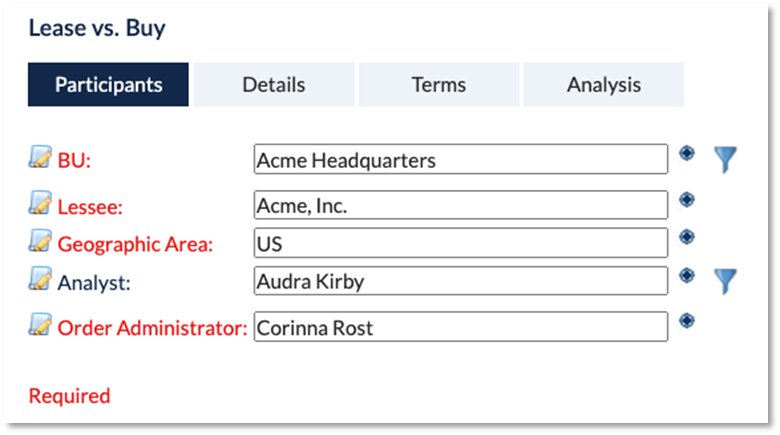
Task: Open the lookup icon for Lessee field
Action: click(x=687, y=200)
